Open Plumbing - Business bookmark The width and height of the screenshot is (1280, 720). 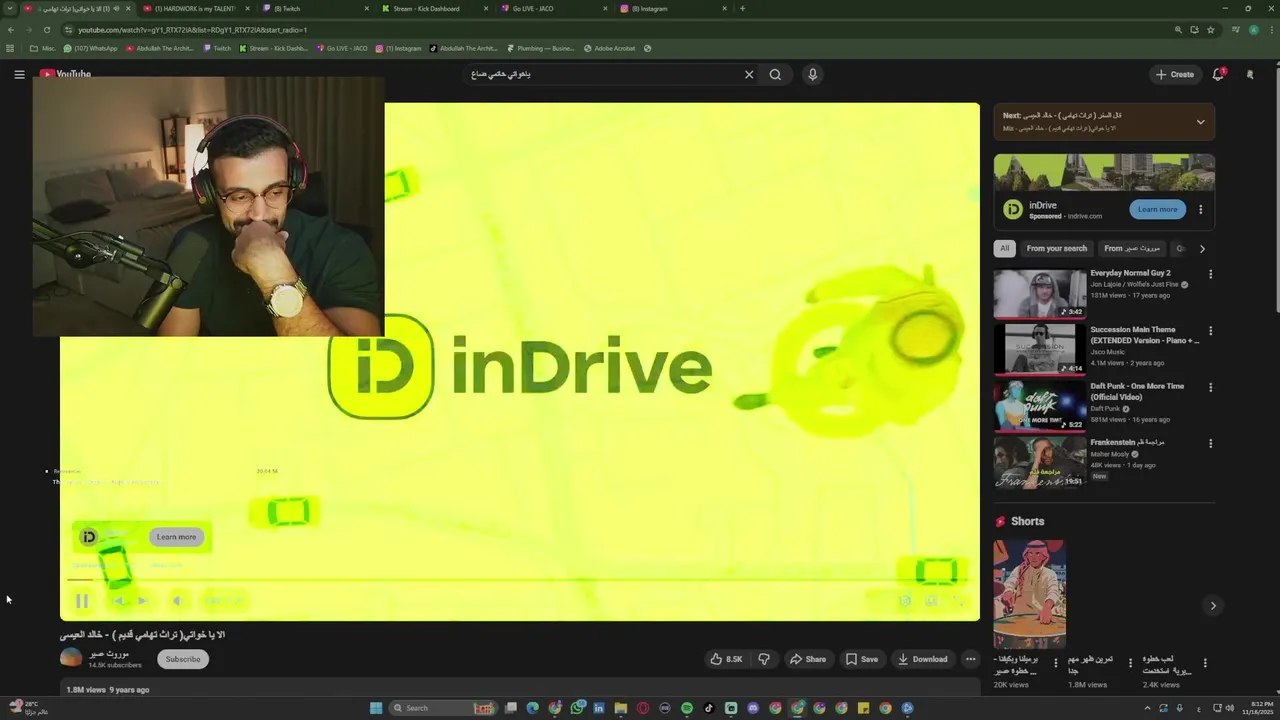coord(541,48)
